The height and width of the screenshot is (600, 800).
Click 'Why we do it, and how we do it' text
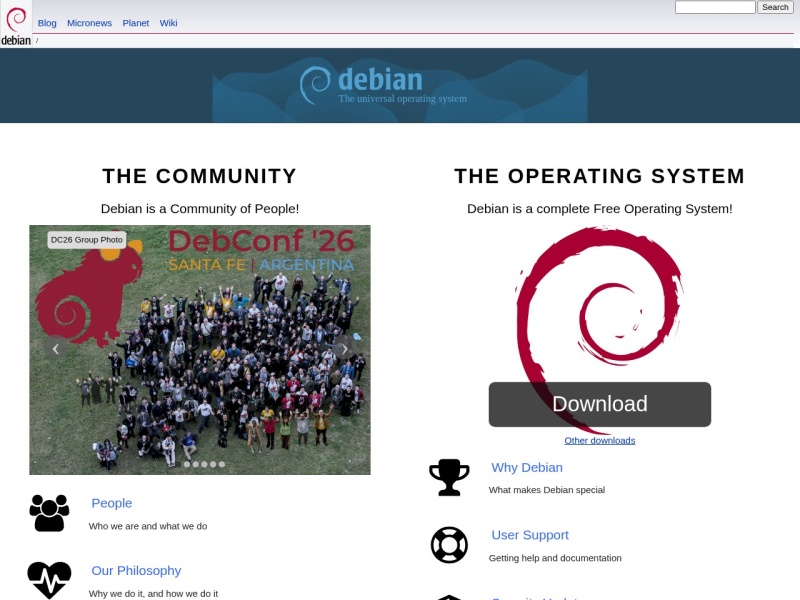[153, 593]
